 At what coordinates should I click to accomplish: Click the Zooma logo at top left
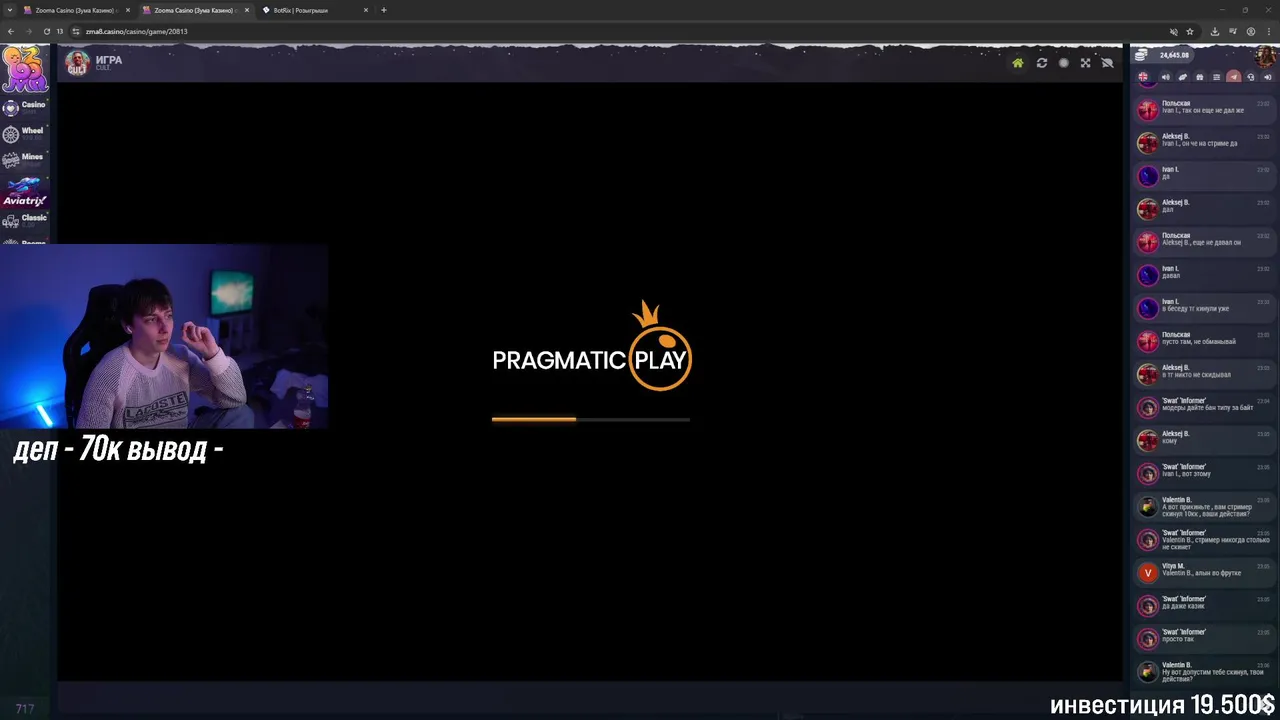point(24,68)
